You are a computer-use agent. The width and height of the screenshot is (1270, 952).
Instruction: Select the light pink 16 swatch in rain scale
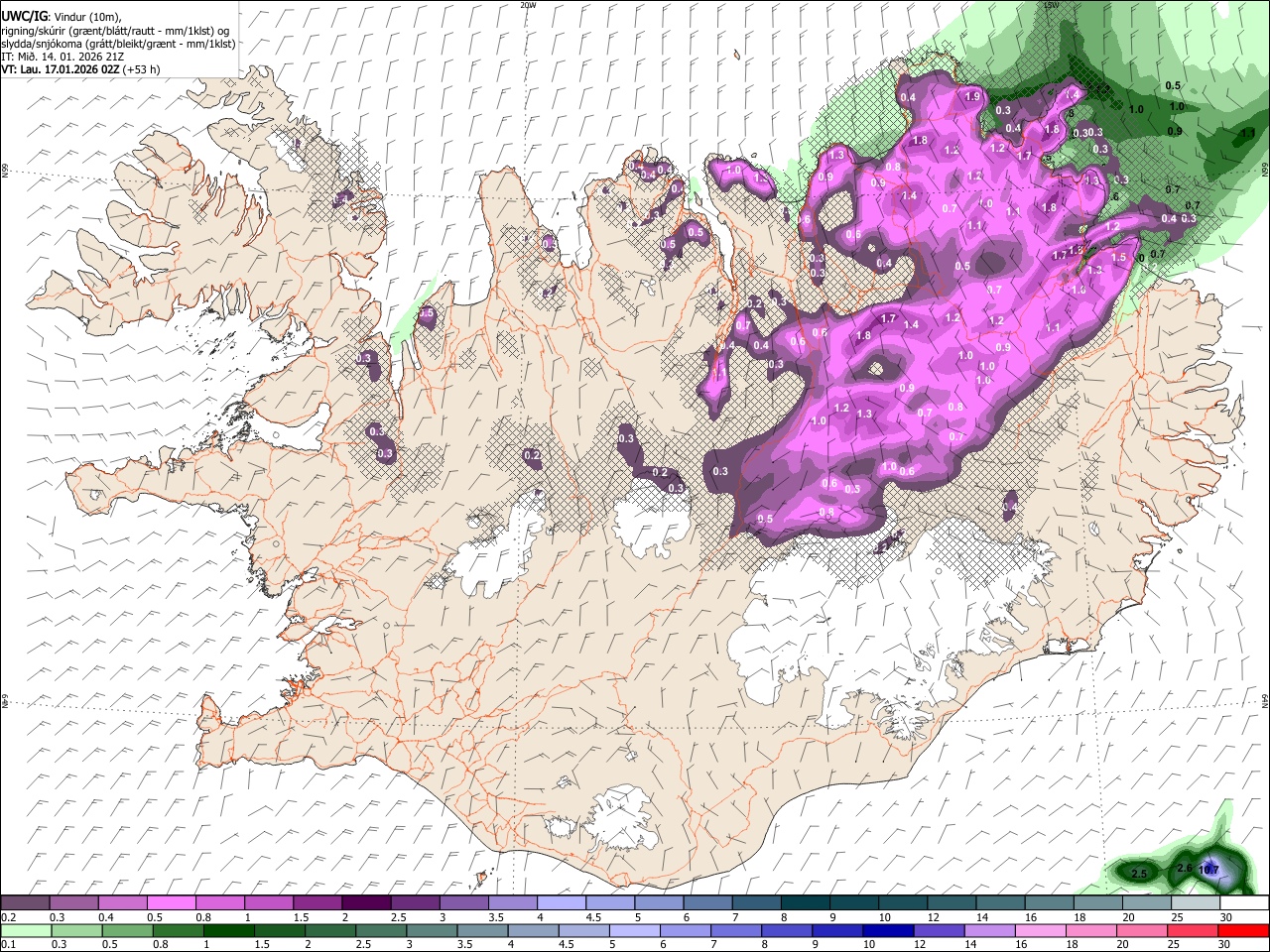click(1040, 930)
